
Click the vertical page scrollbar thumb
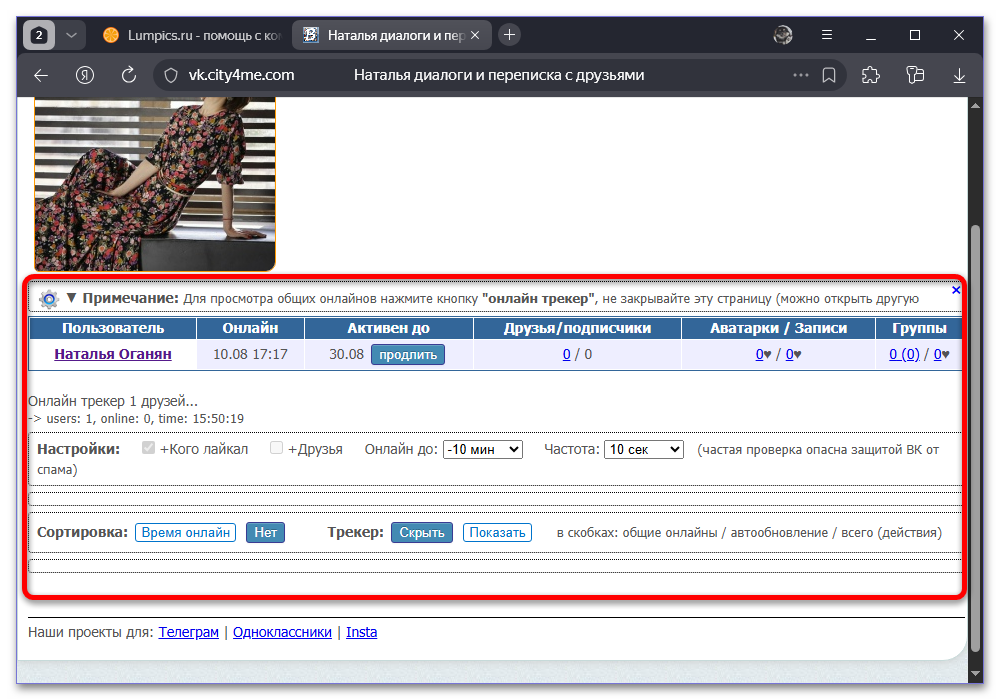975,439
